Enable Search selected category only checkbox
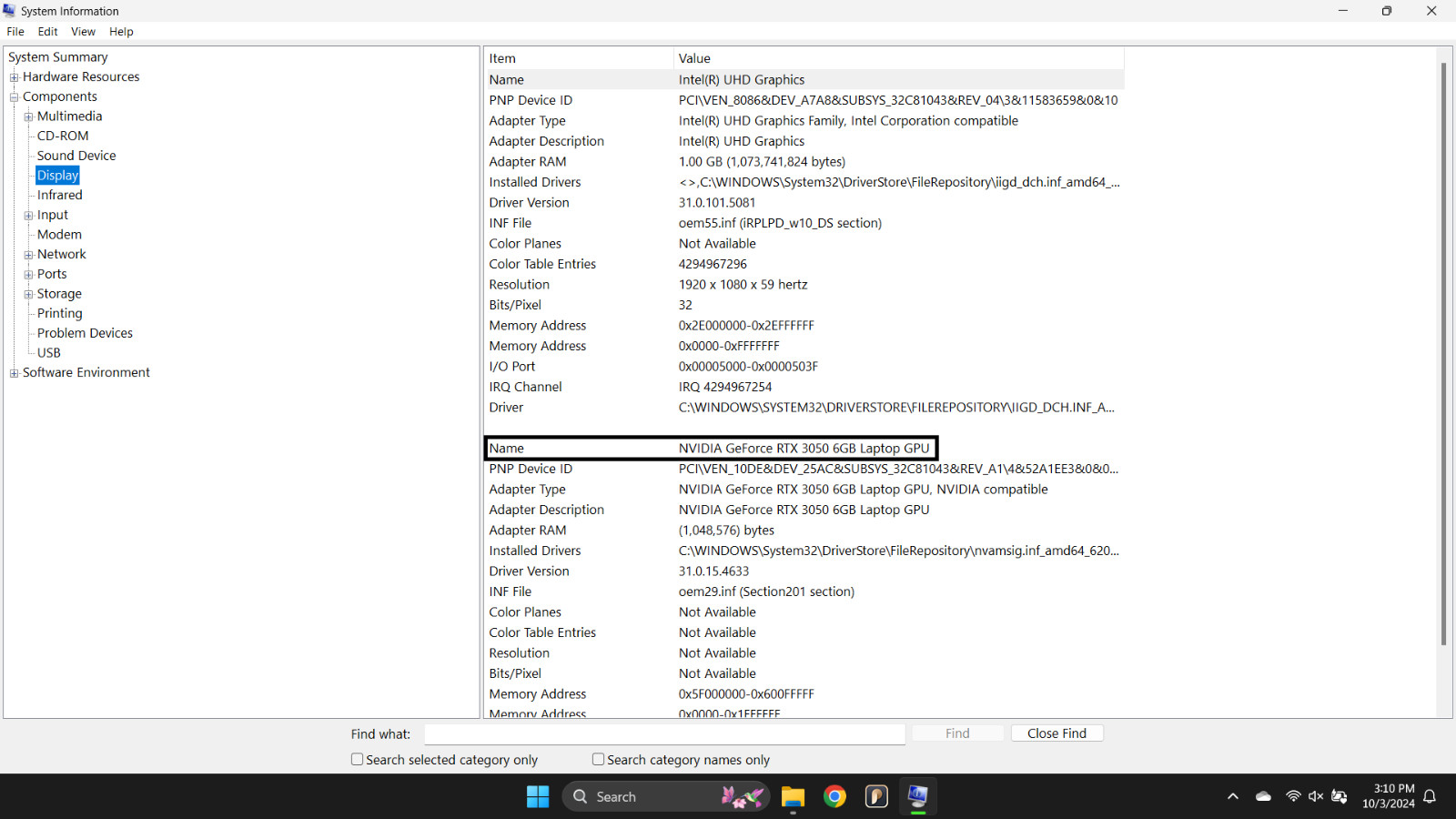 click(x=357, y=759)
